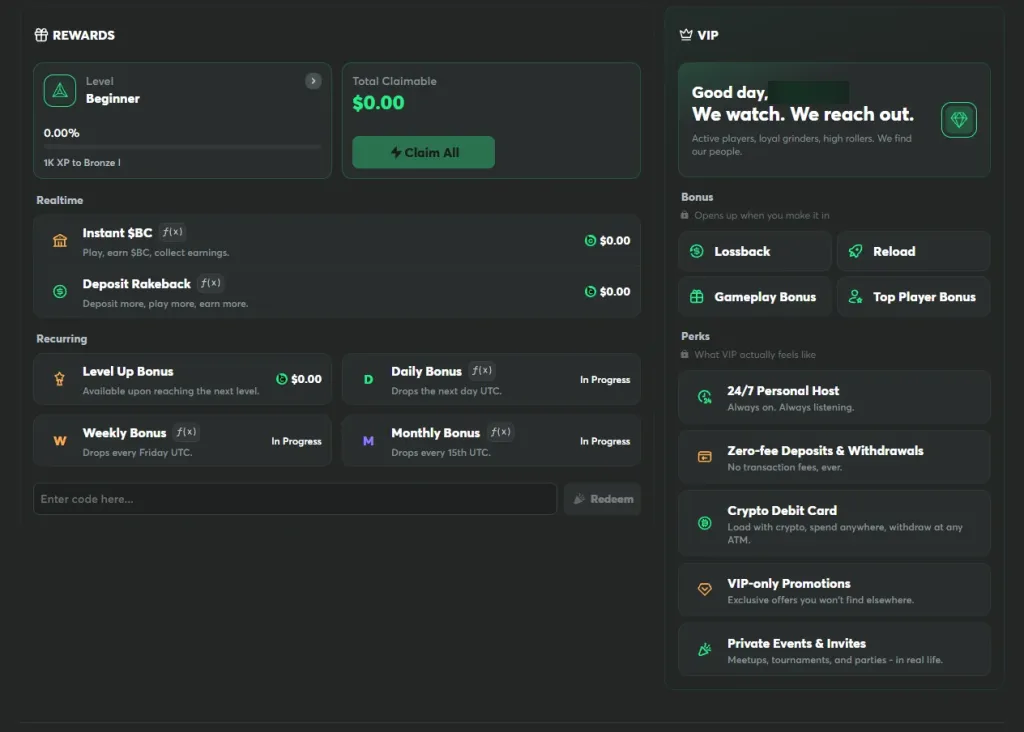Click the Total Claimable $0.00 value
This screenshot has height=732, width=1024.
pos(378,103)
